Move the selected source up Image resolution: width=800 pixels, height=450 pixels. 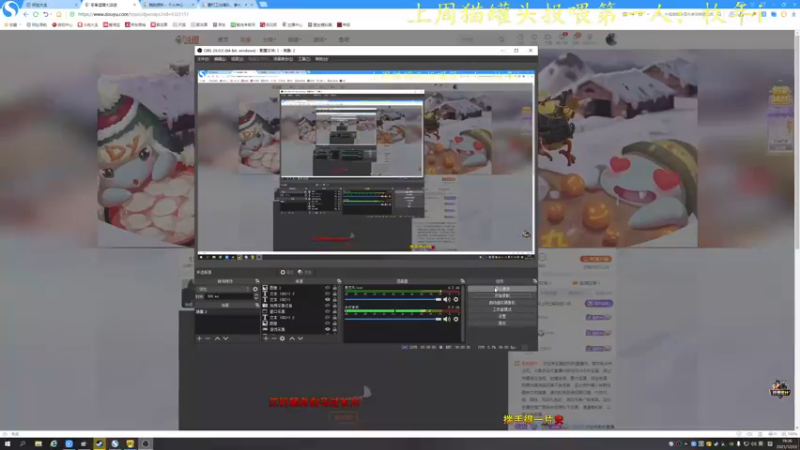pyautogui.click(x=292, y=338)
